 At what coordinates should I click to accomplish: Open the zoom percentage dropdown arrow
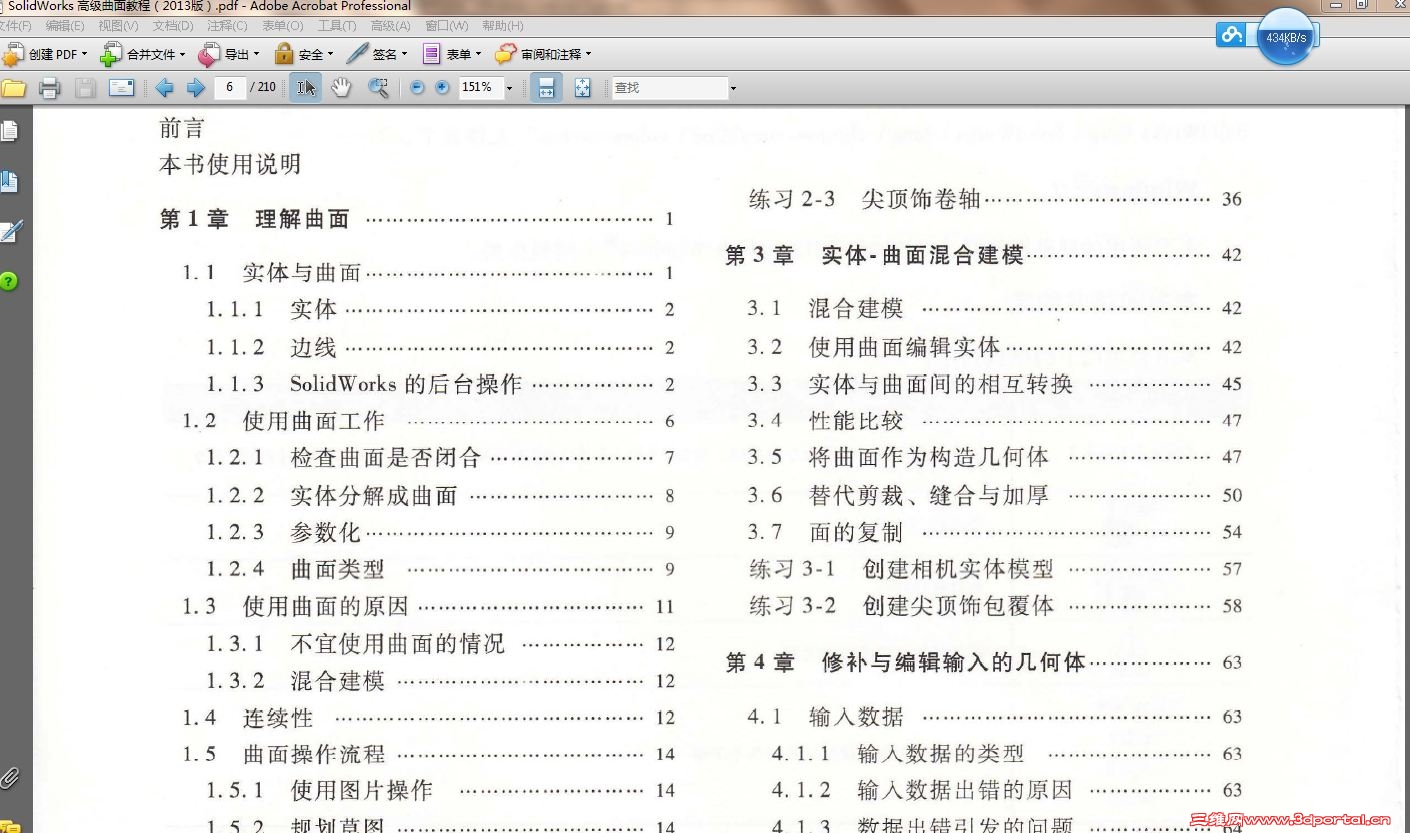pyautogui.click(x=509, y=88)
